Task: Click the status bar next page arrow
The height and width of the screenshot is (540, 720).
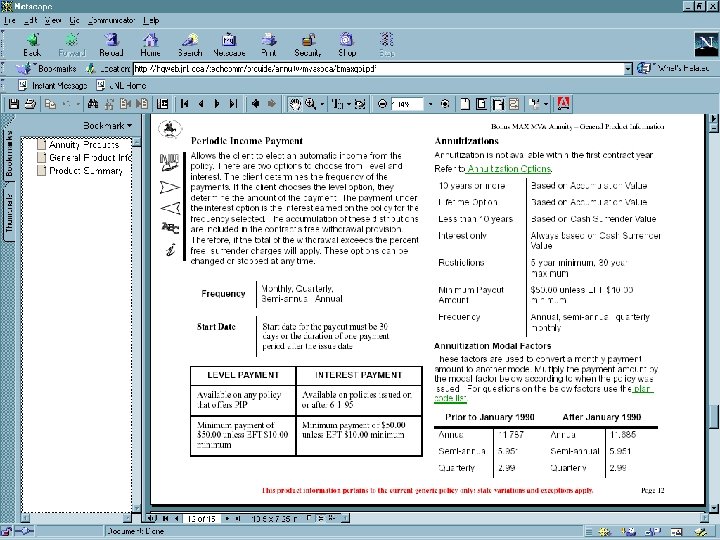Action: [x=227, y=519]
